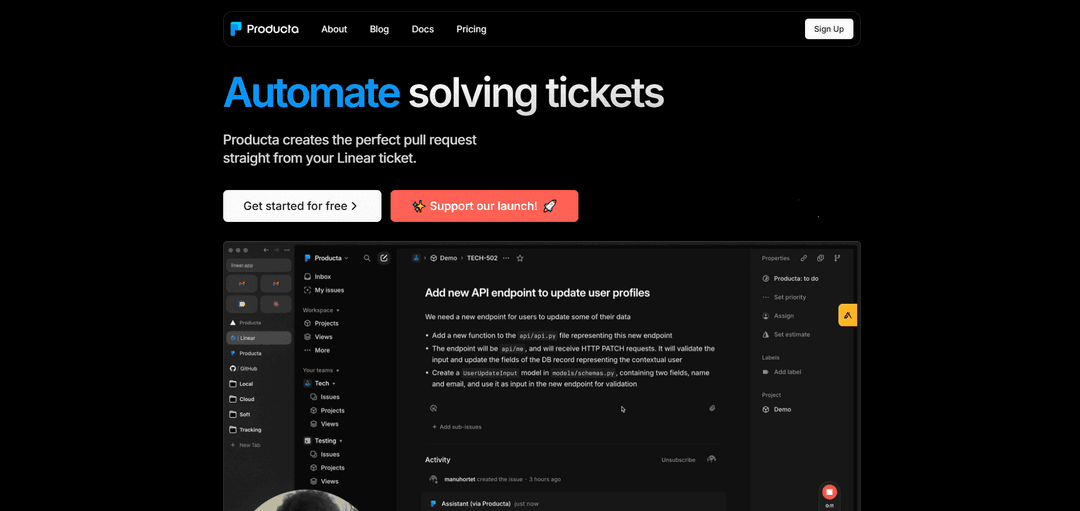Click Get started for free button

point(302,206)
